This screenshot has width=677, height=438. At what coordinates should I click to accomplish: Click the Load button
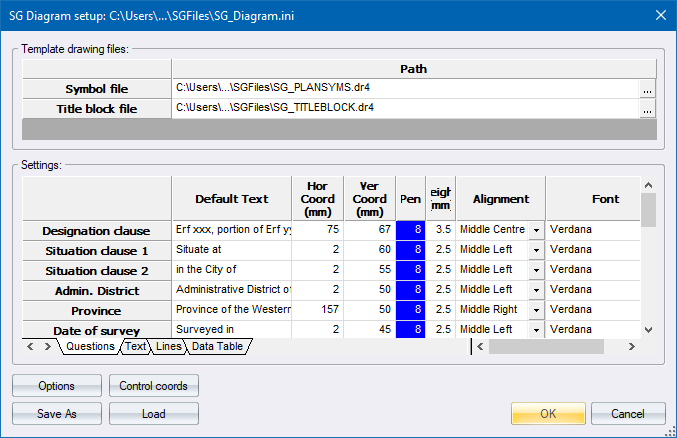(153, 413)
